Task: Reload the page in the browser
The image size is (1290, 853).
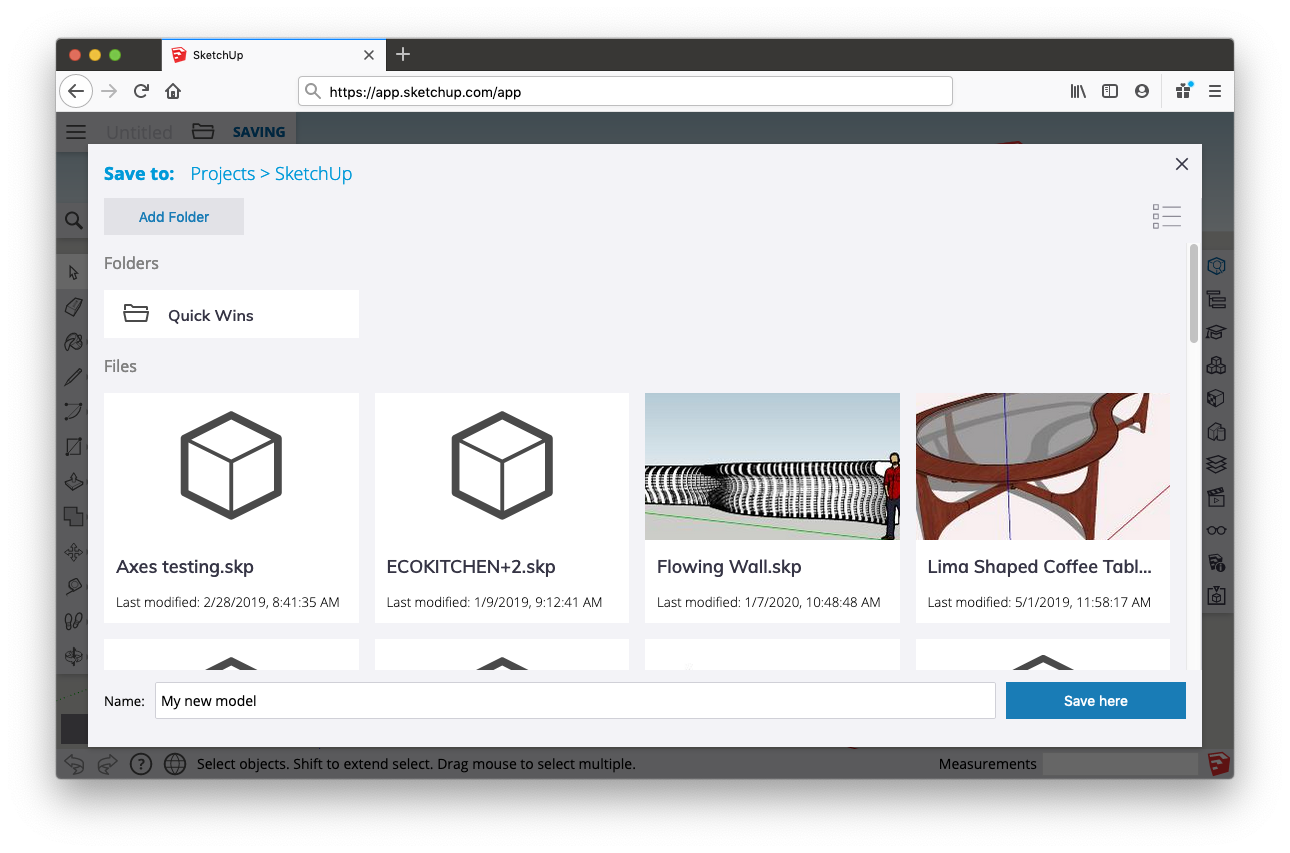Action: point(141,91)
